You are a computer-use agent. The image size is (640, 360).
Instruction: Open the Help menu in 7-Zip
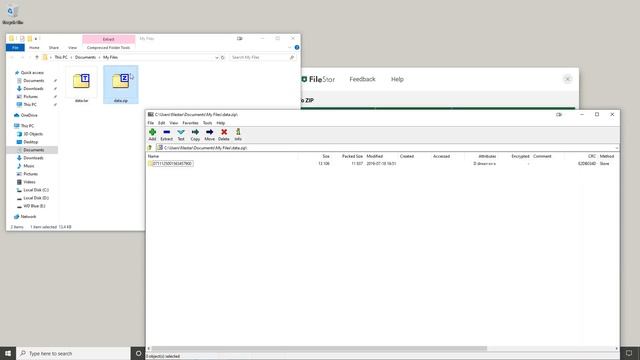220,123
